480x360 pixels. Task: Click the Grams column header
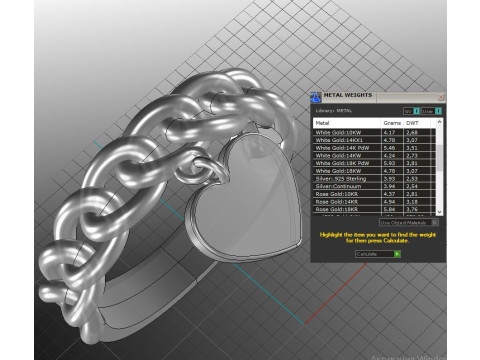[392, 123]
